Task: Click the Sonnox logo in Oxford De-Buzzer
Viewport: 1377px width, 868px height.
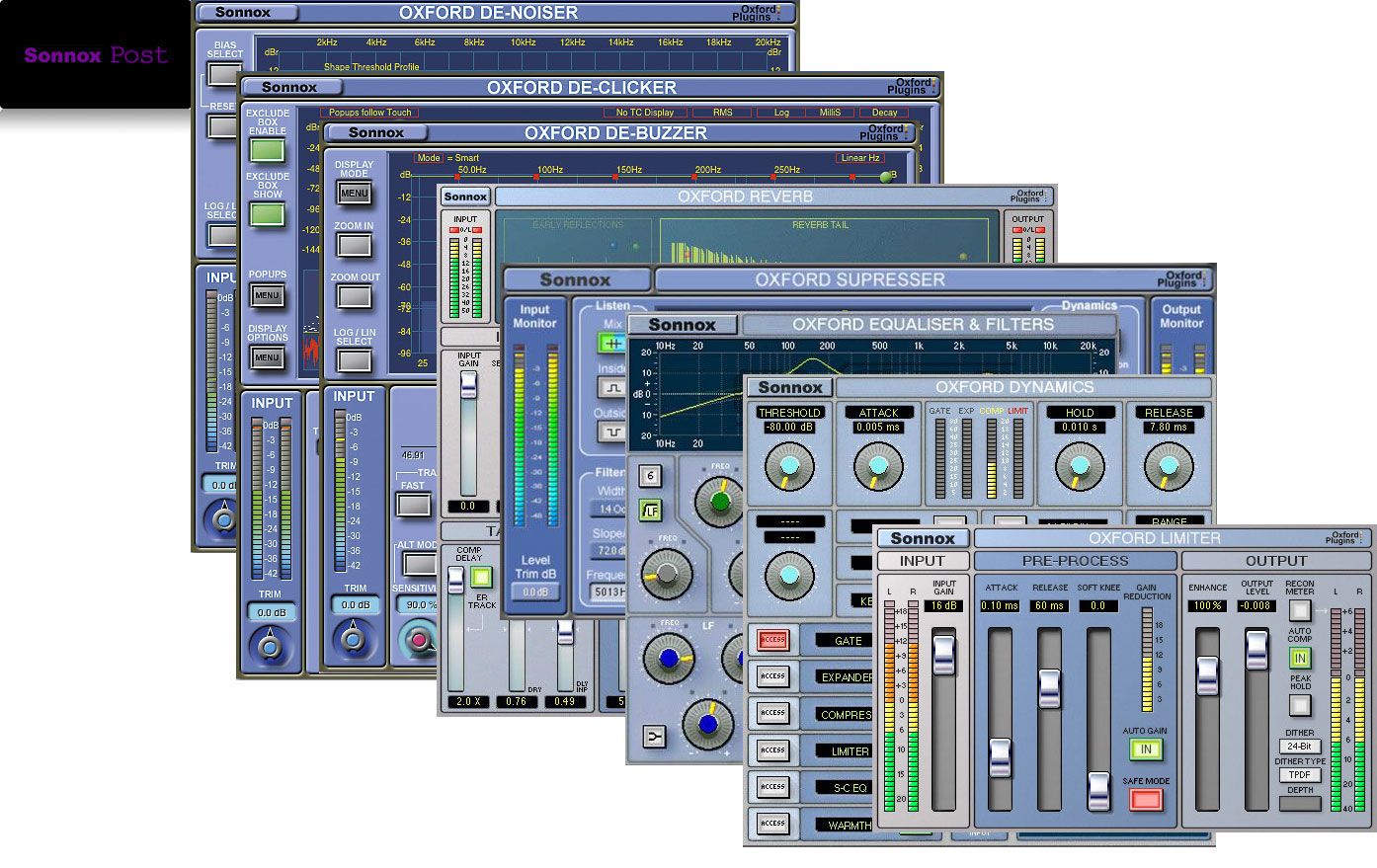Action: 376,132
